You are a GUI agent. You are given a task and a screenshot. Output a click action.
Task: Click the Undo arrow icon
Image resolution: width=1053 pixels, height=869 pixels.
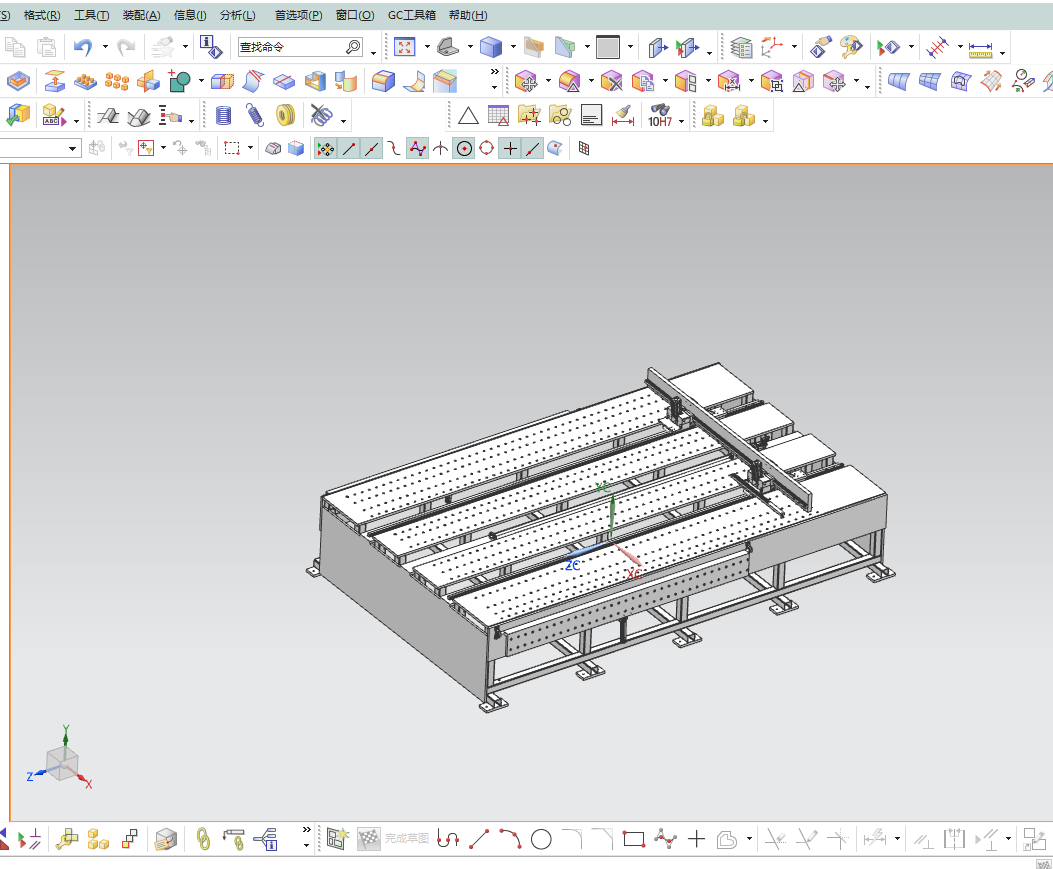(83, 47)
